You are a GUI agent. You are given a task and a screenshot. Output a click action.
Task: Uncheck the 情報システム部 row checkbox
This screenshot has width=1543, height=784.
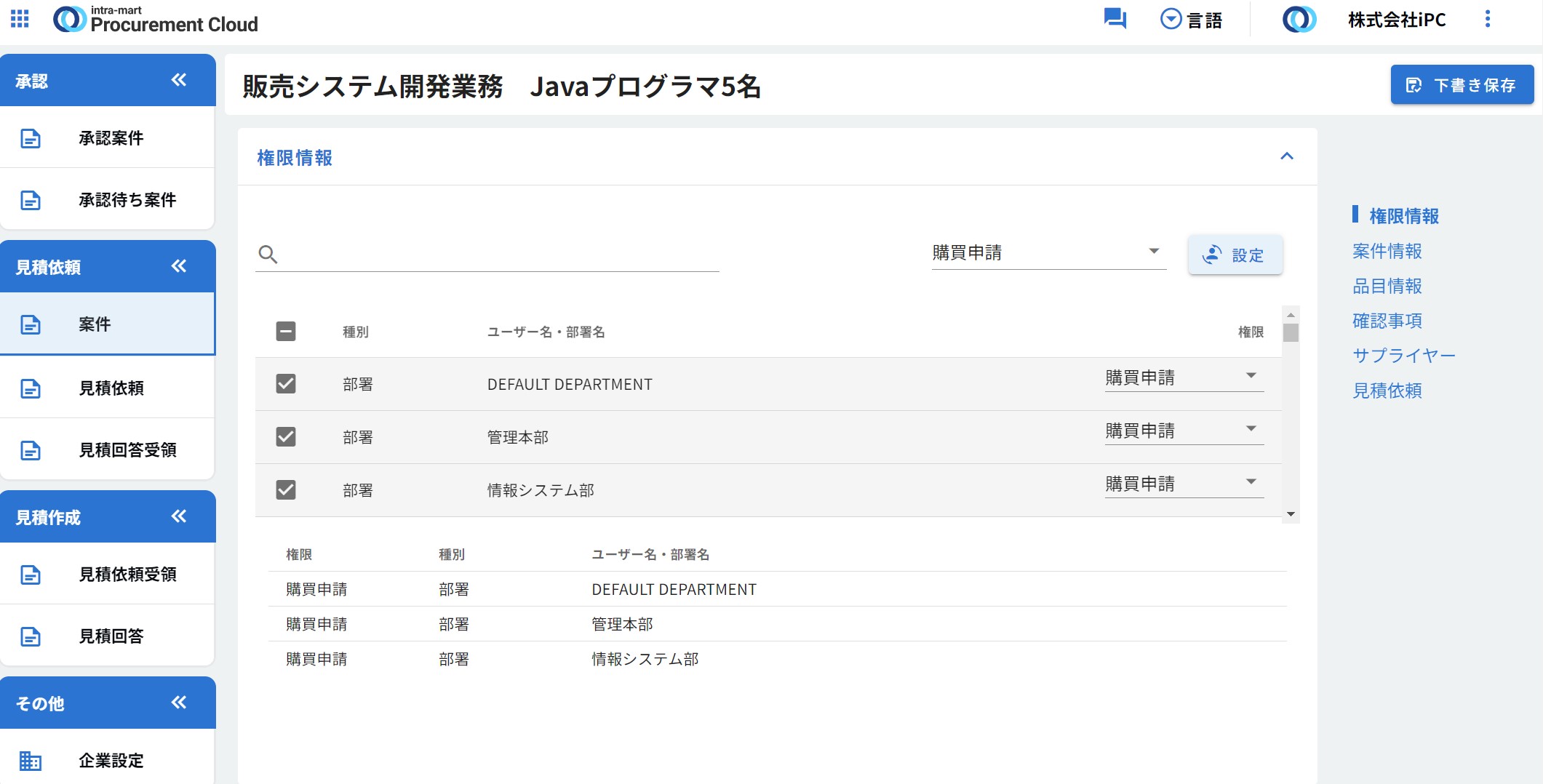point(286,489)
